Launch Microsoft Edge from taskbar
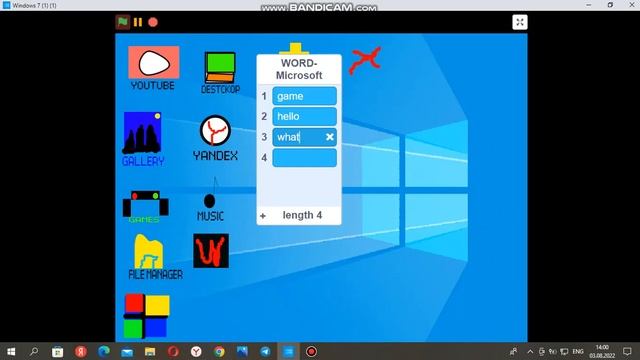Image resolution: width=640 pixels, height=360 pixels. click(x=104, y=351)
